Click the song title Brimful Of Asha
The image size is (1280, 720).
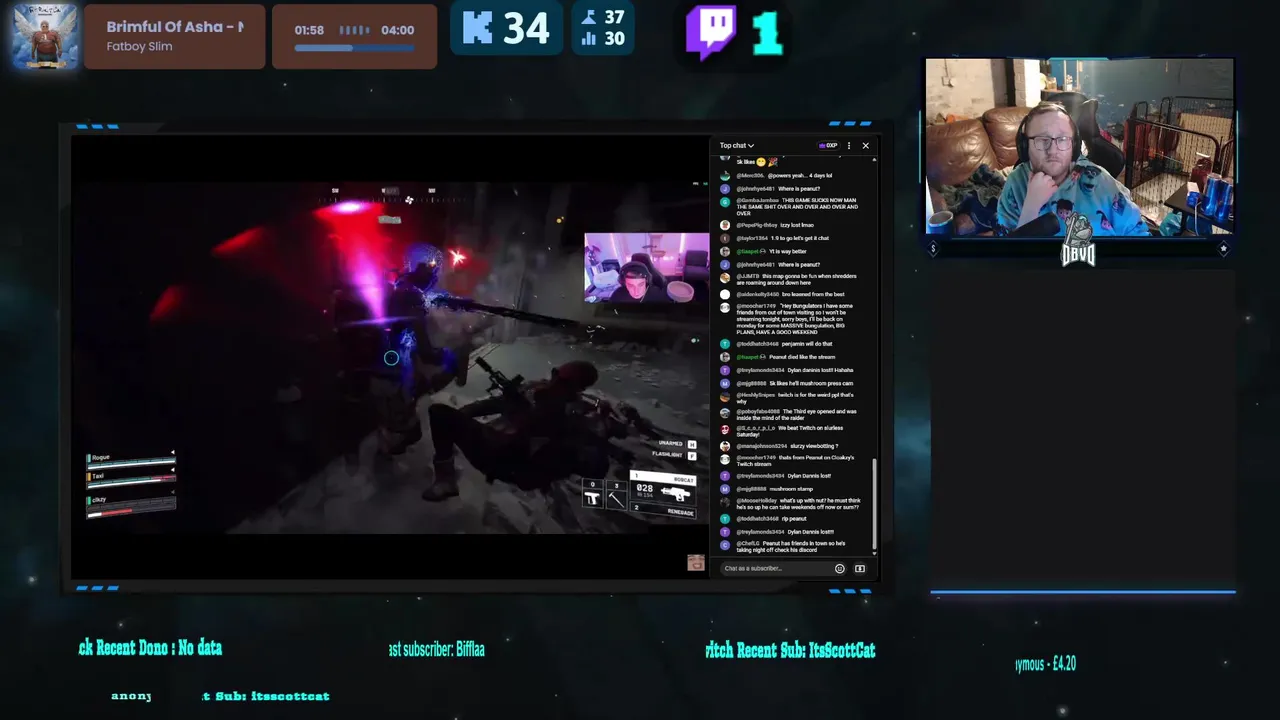coord(175,27)
